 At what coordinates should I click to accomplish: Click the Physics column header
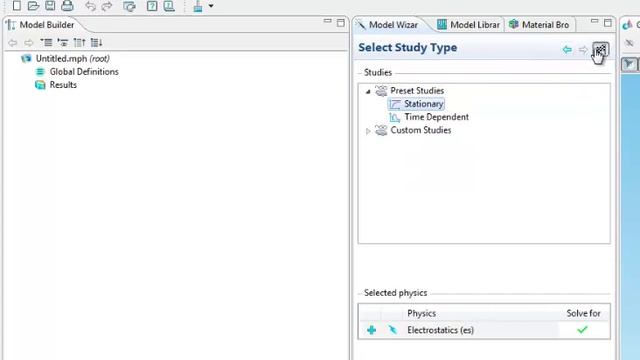click(422, 313)
